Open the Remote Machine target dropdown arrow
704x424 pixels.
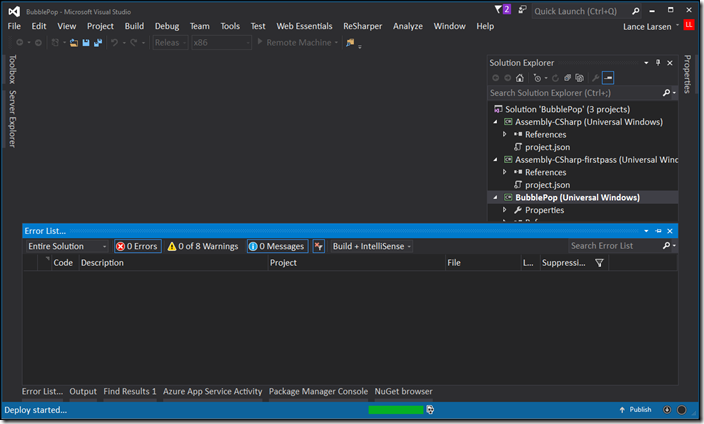pos(336,43)
